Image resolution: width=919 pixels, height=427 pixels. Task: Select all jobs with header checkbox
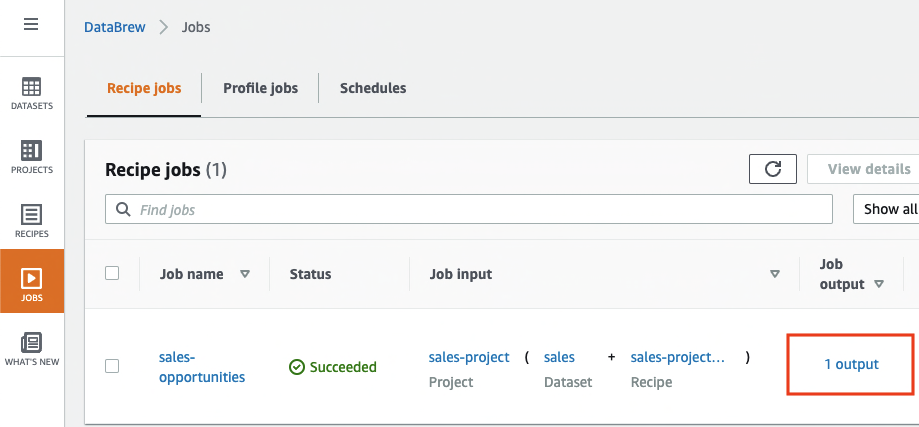[112, 273]
